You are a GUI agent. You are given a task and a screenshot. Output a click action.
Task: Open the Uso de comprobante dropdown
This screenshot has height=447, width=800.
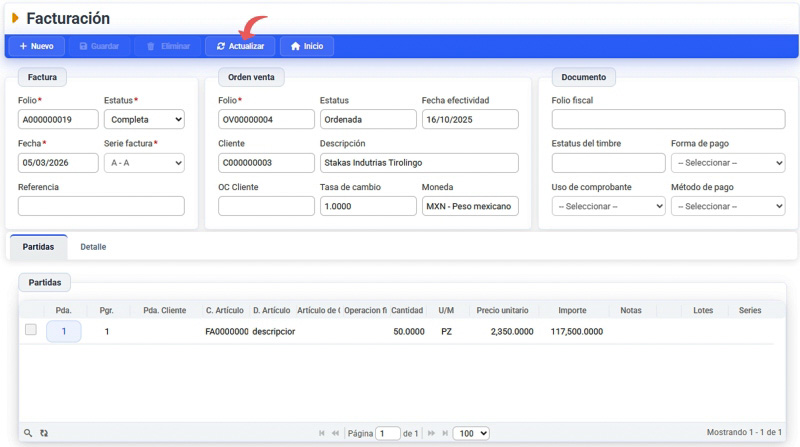coord(608,206)
